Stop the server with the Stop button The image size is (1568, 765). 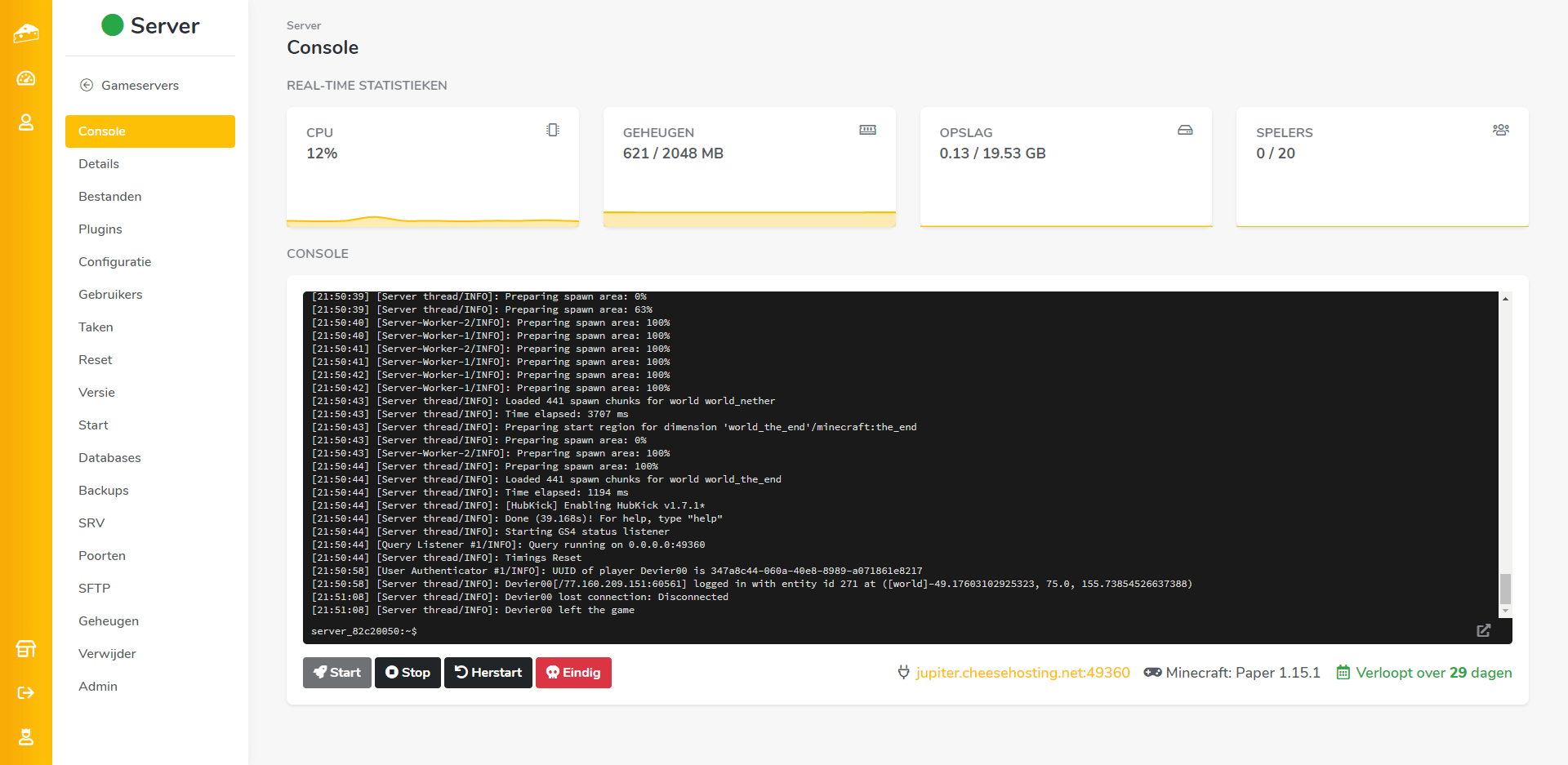pyautogui.click(x=408, y=673)
